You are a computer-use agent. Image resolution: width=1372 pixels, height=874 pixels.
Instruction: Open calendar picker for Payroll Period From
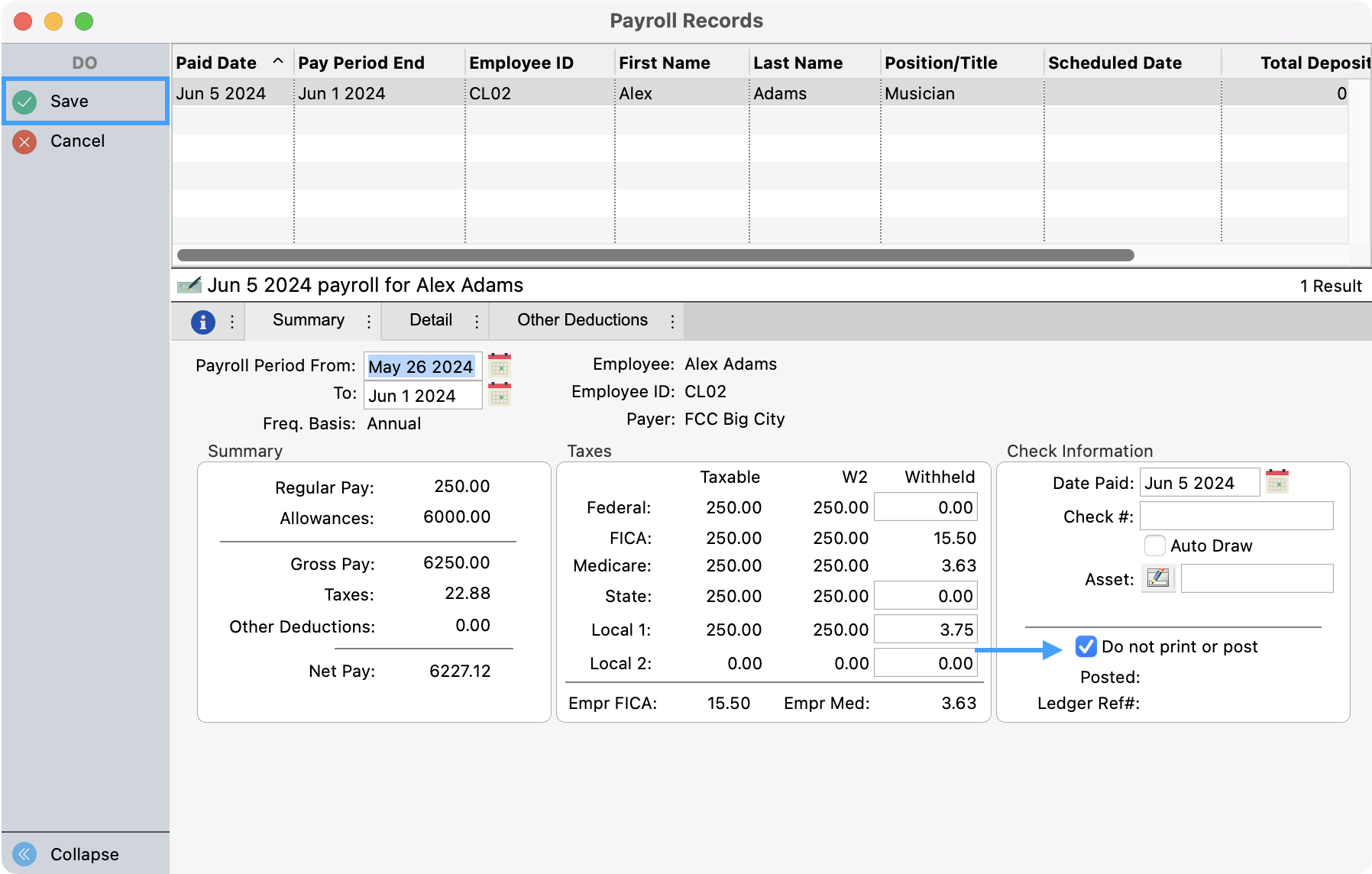point(500,365)
